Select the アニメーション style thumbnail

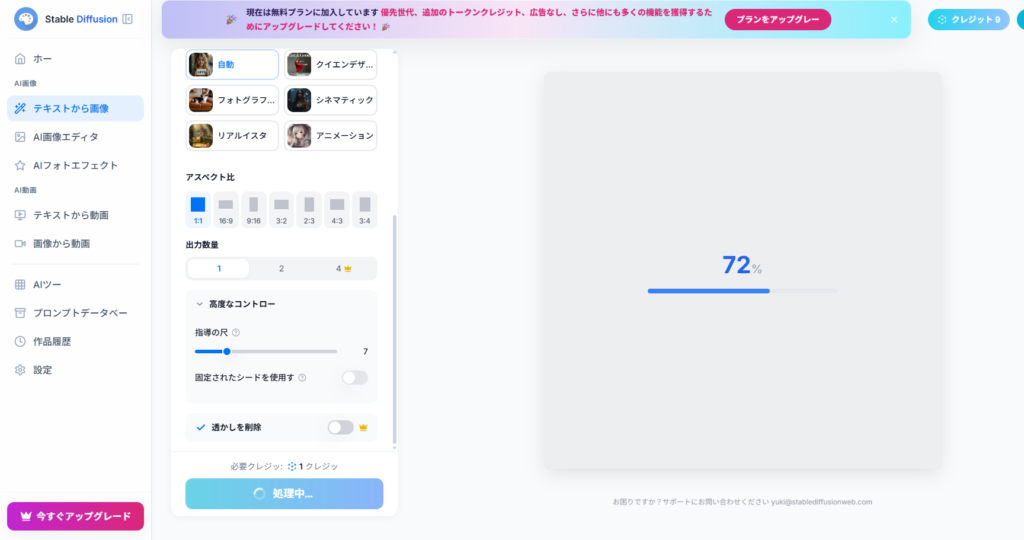pos(331,136)
